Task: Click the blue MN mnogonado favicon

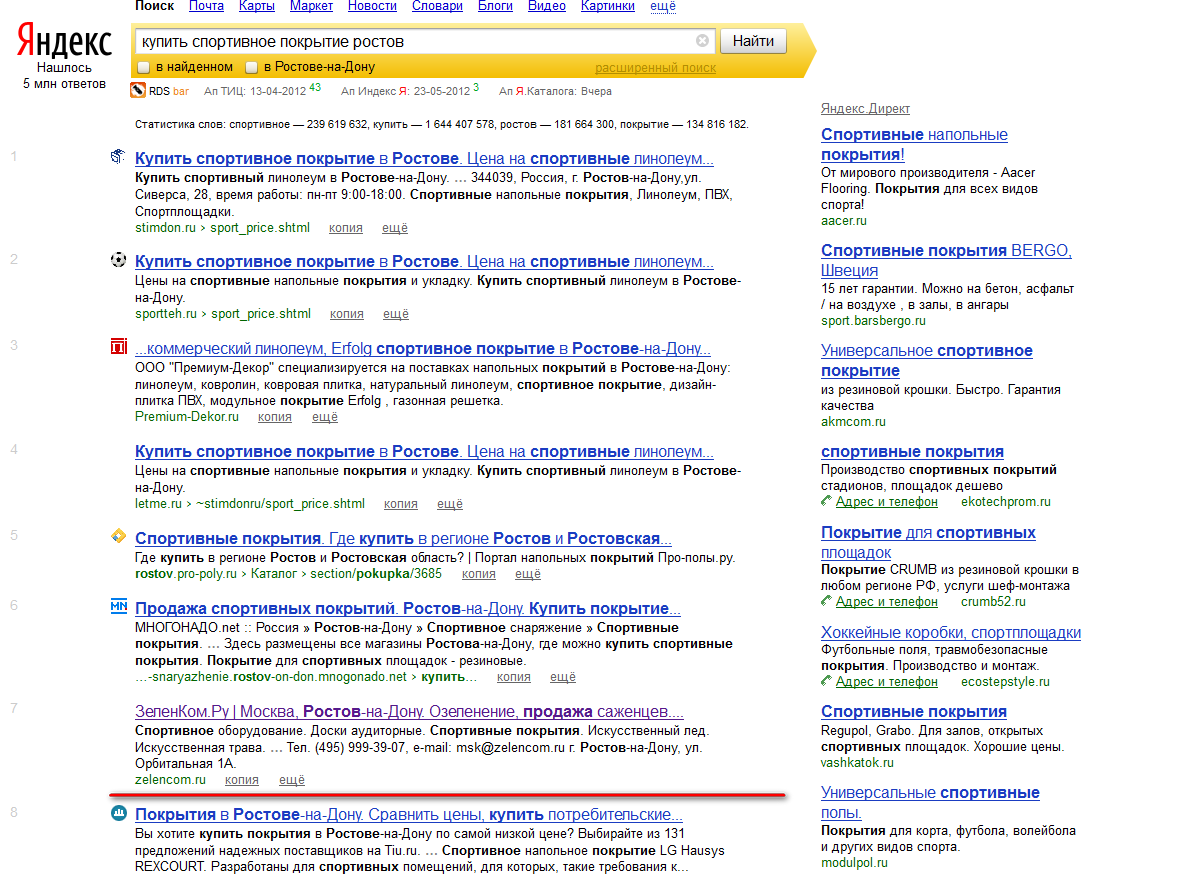Action: 118,607
